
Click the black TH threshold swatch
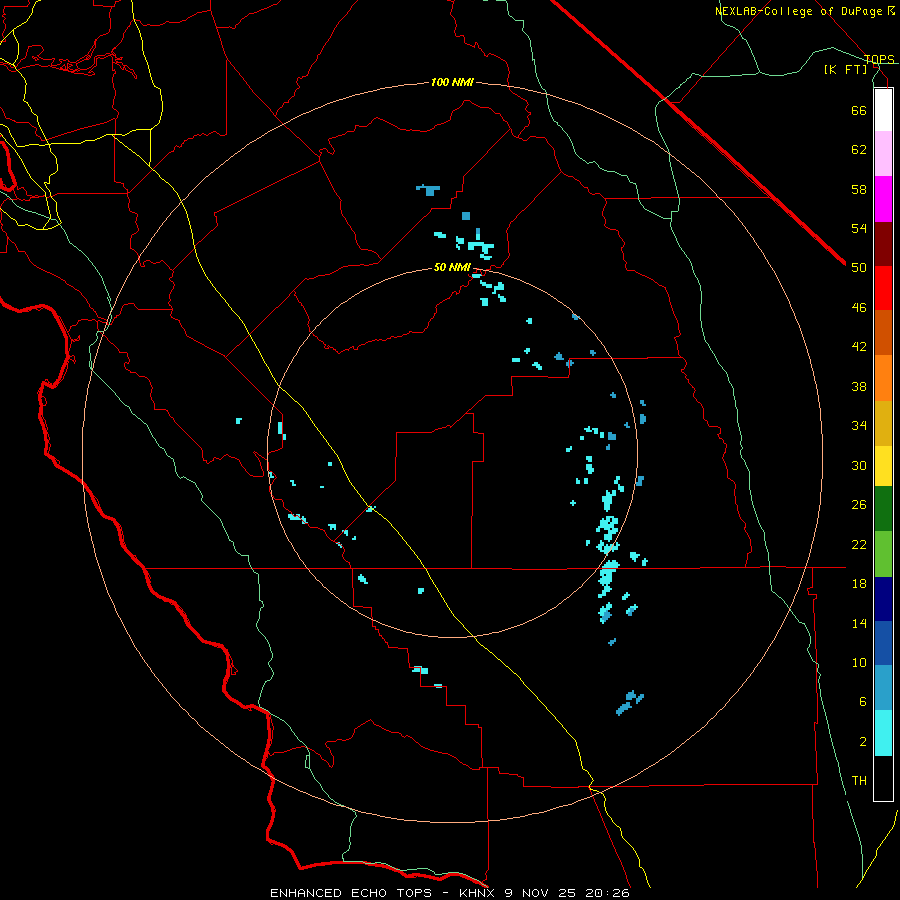(883, 778)
